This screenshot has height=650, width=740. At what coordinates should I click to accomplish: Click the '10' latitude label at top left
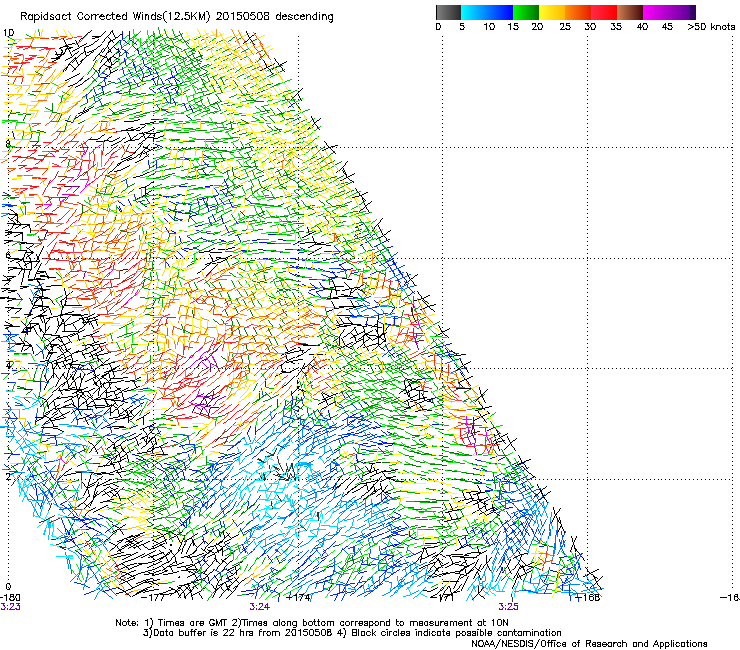[8, 33]
